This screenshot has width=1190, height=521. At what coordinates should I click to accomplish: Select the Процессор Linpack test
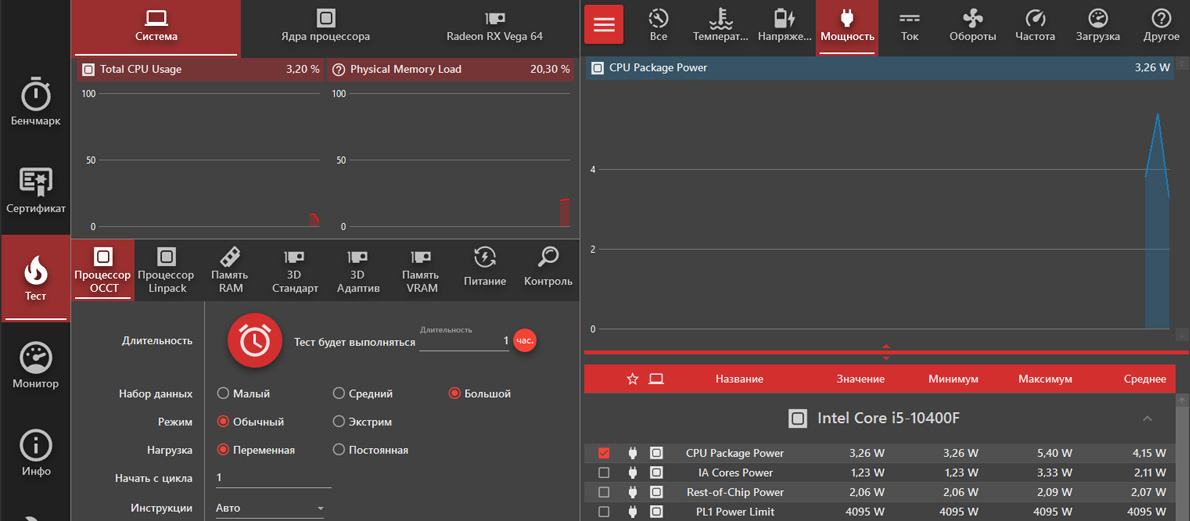166,270
